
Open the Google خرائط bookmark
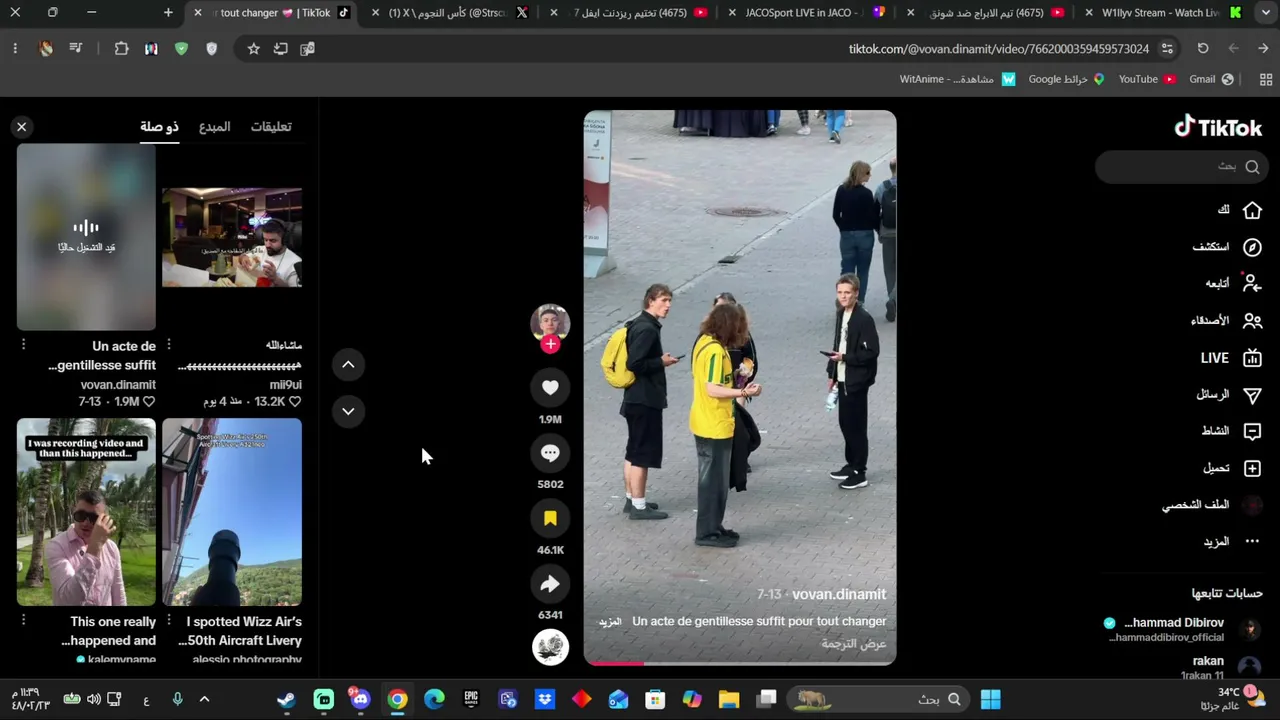coord(1066,79)
